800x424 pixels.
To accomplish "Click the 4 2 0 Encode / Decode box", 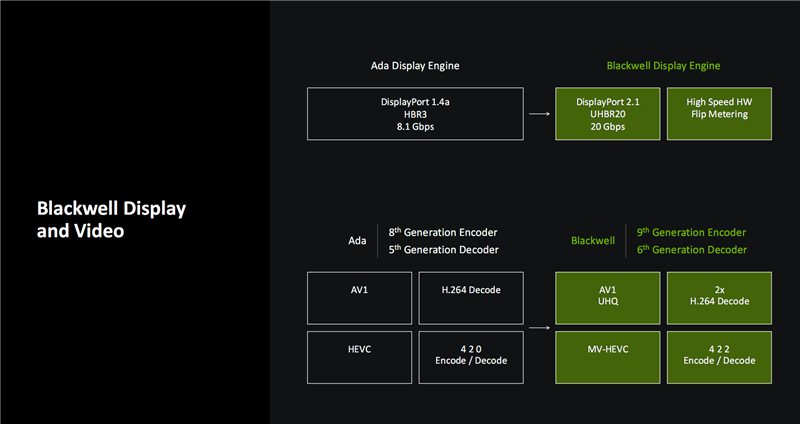I will [471, 357].
